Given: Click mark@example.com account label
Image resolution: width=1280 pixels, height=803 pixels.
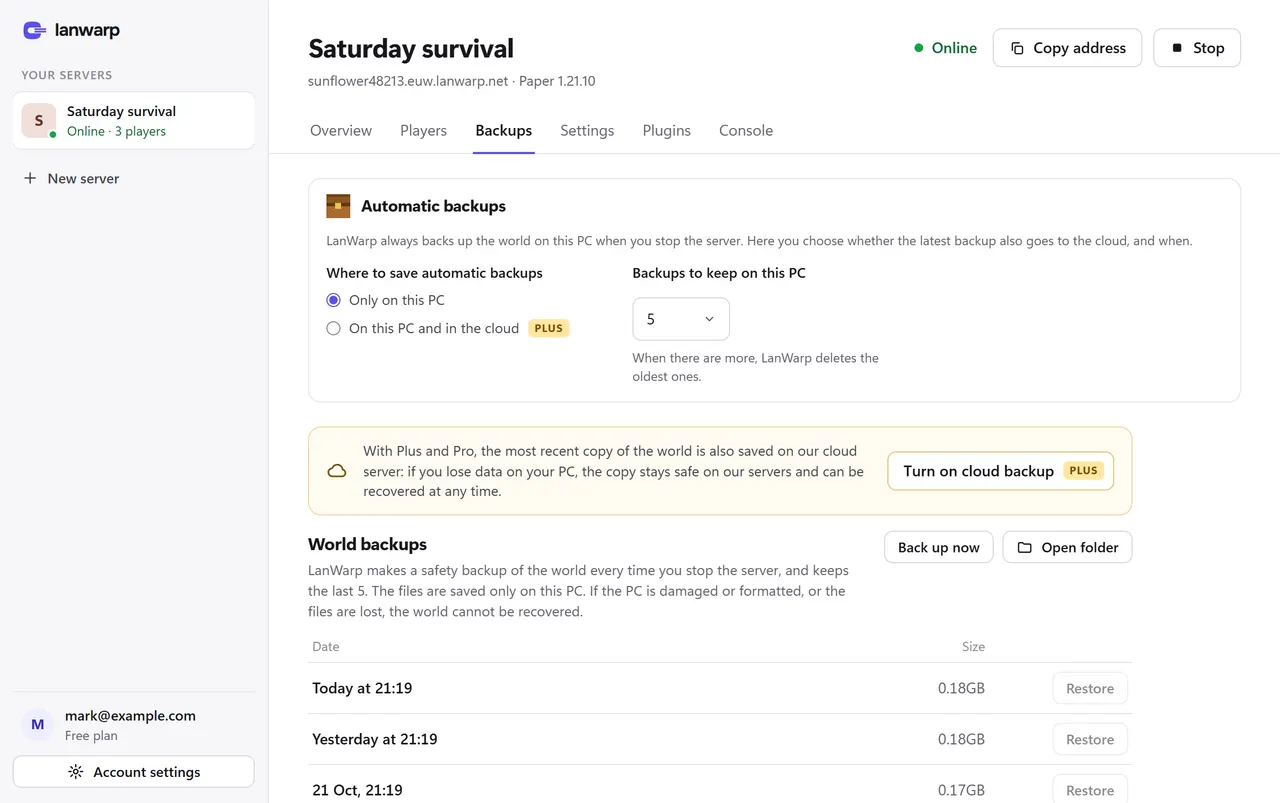Looking at the screenshot, I should pyautogui.click(x=130, y=716).
